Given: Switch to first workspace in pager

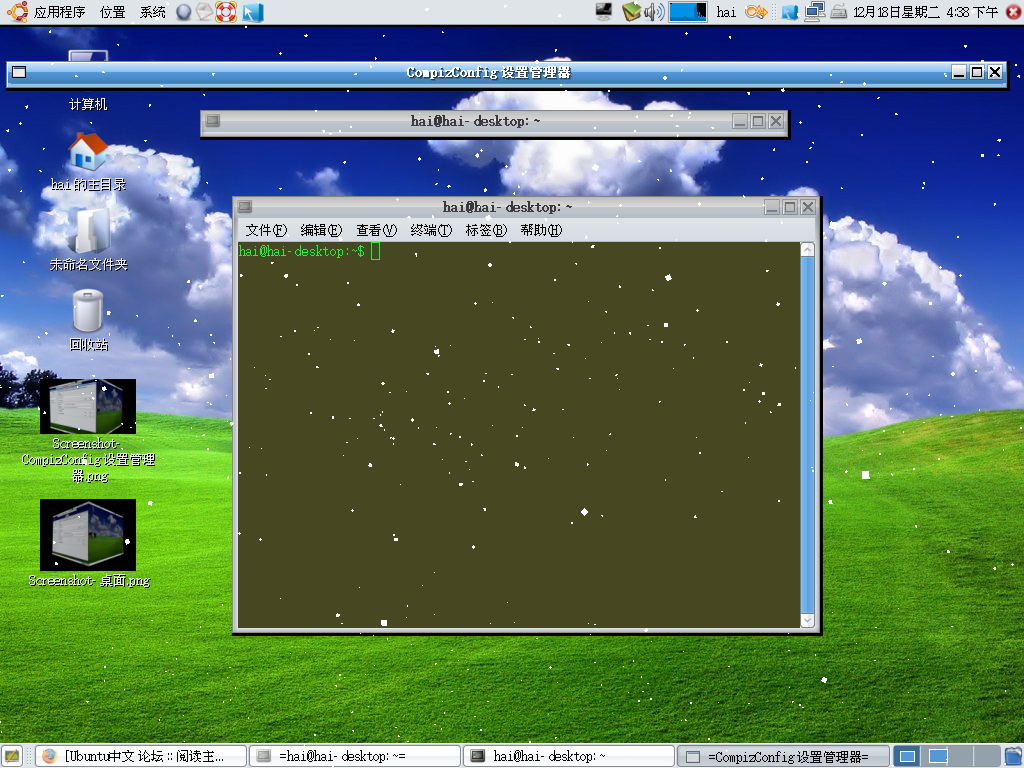Looking at the screenshot, I should pyautogui.click(x=908, y=756).
